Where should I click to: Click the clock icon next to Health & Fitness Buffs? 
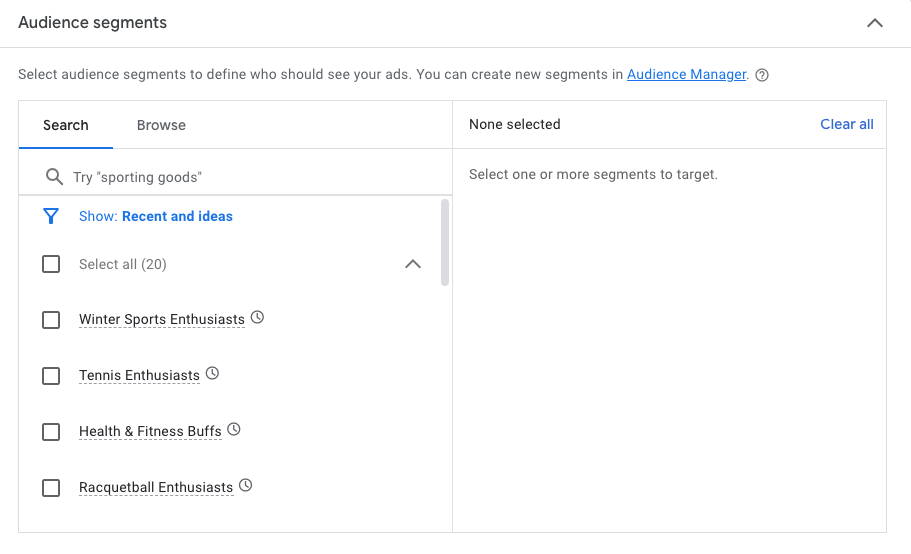pos(234,430)
